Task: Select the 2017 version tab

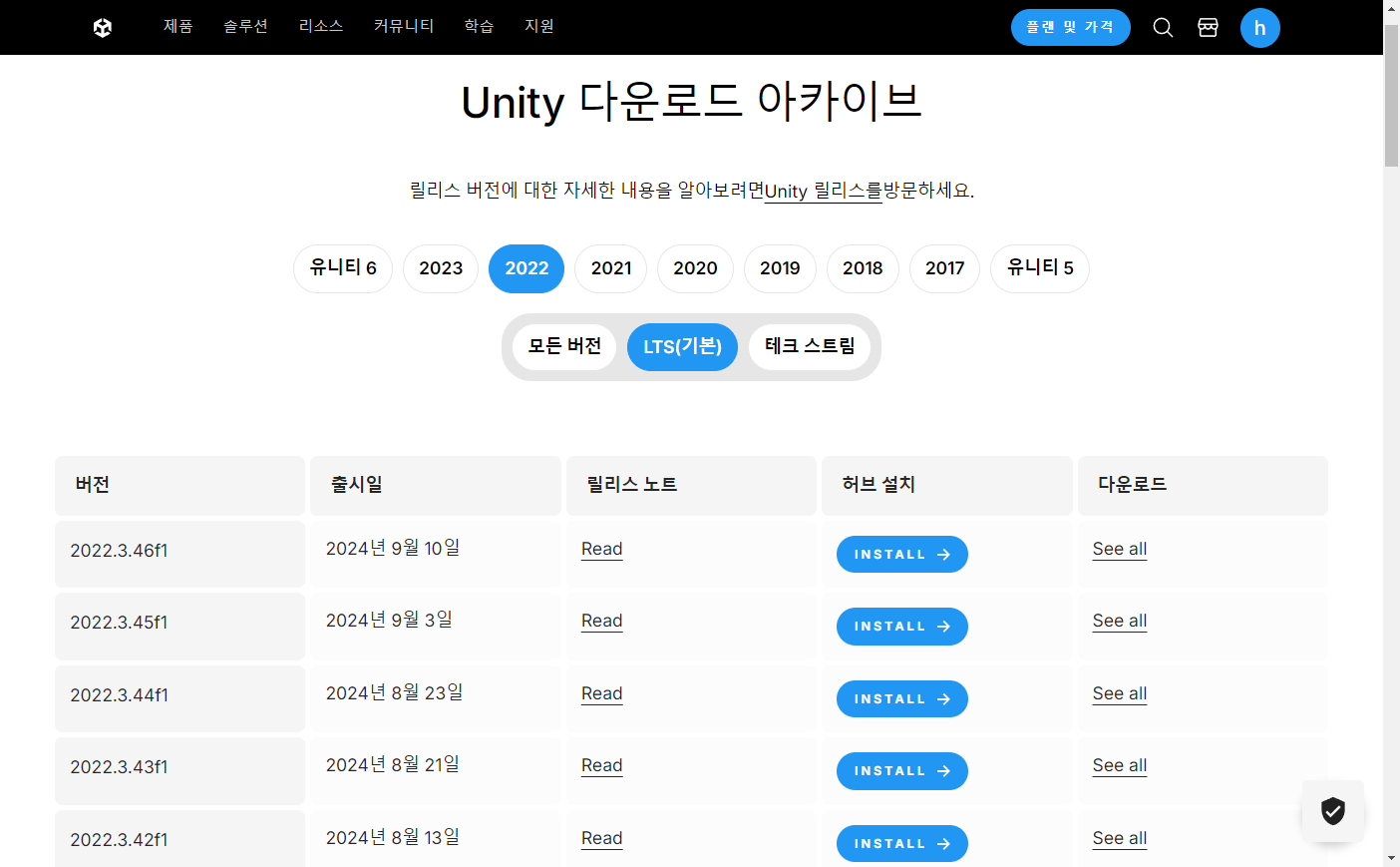Action: [x=945, y=268]
